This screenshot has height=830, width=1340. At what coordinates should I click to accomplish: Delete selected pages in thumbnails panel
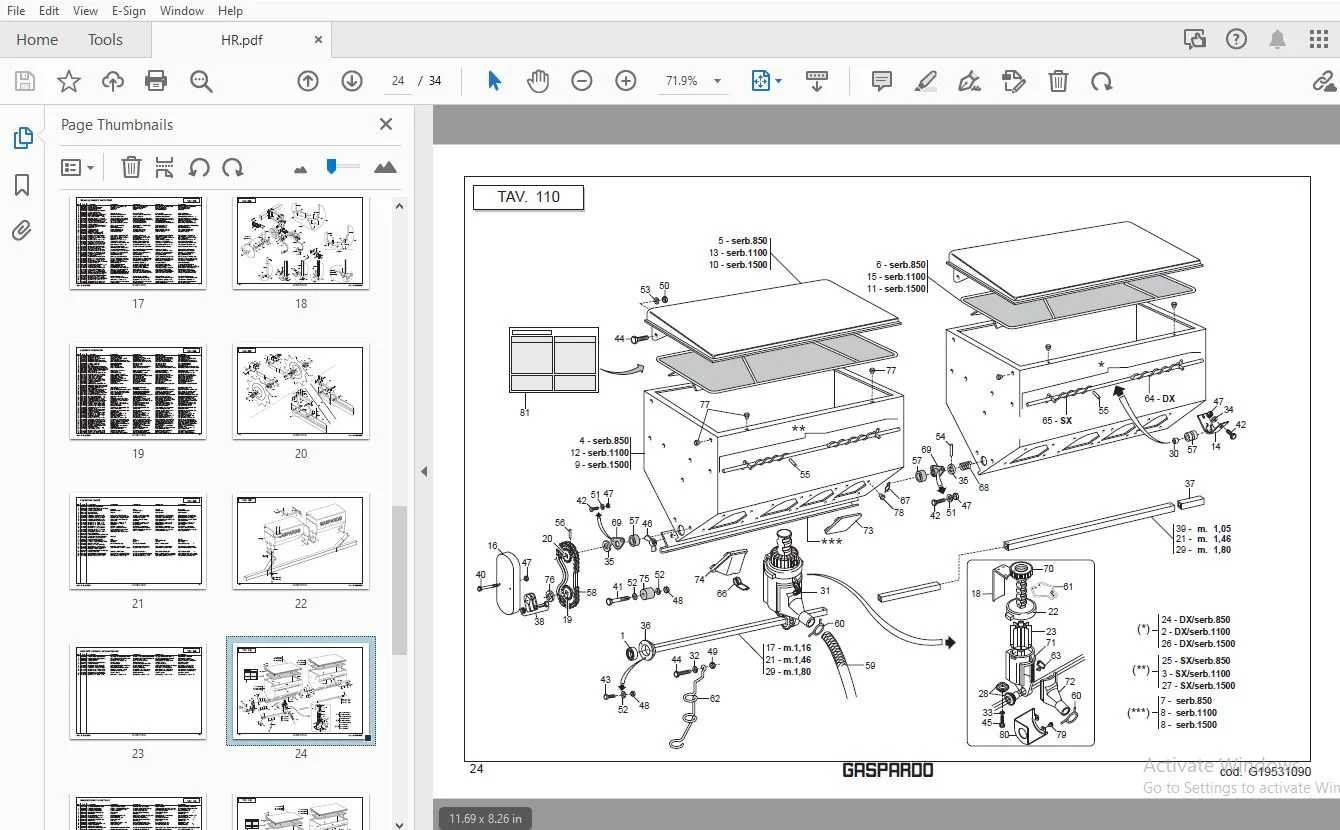click(x=131, y=167)
